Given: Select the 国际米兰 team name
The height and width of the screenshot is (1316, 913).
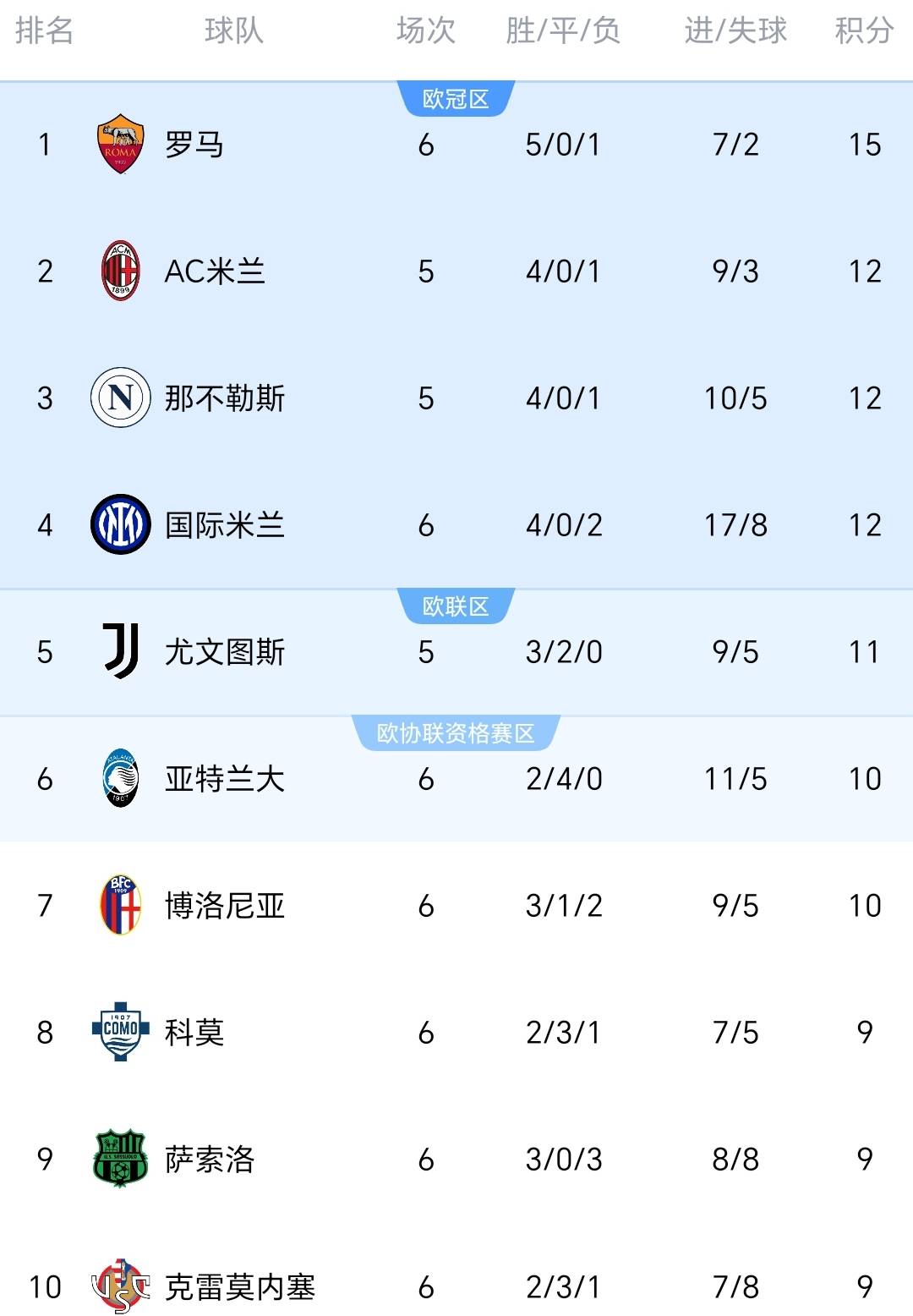Looking at the screenshot, I should (225, 525).
